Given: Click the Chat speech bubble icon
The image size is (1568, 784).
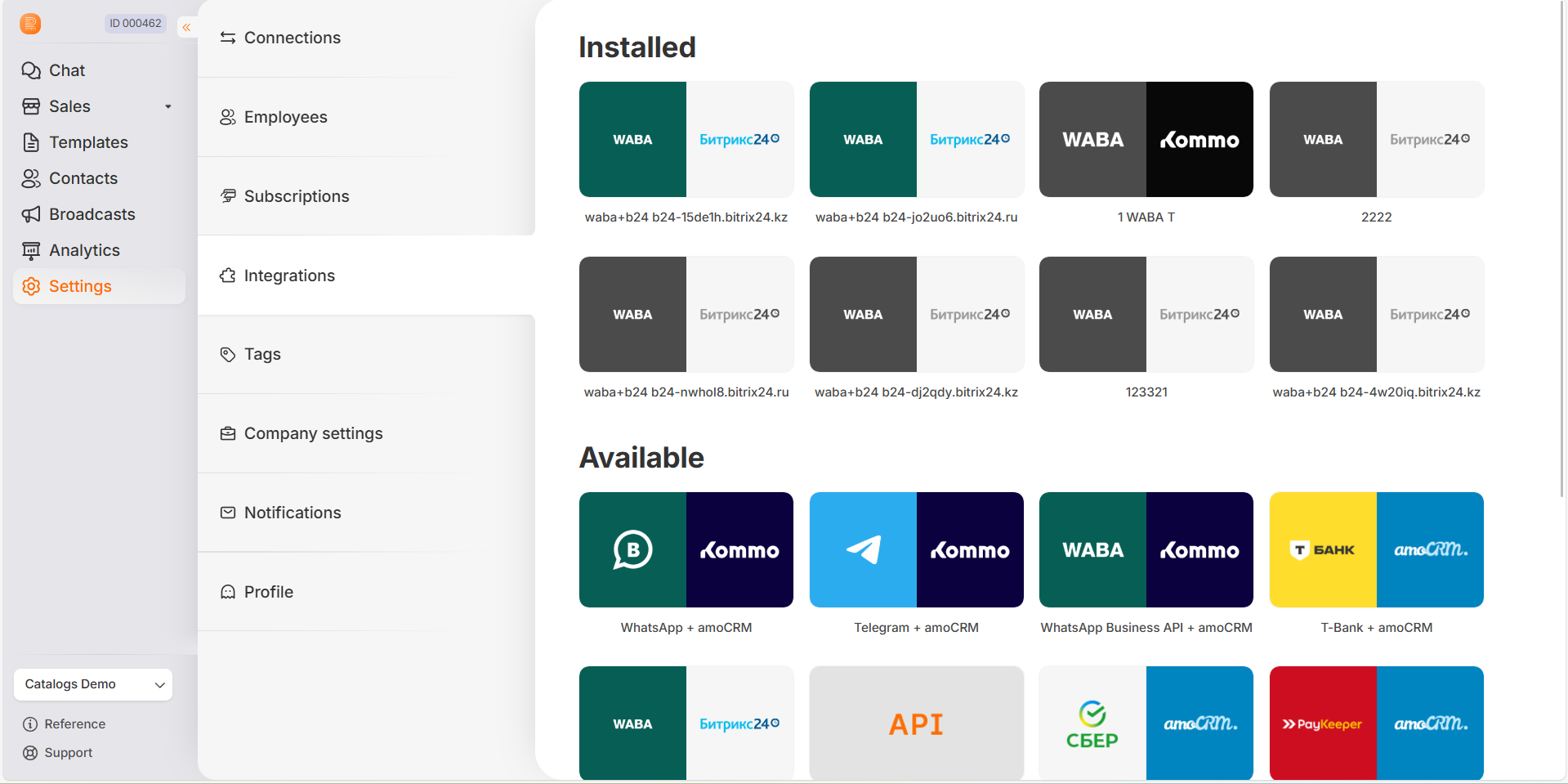Looking at the screenshot, I should coord(31,70).
